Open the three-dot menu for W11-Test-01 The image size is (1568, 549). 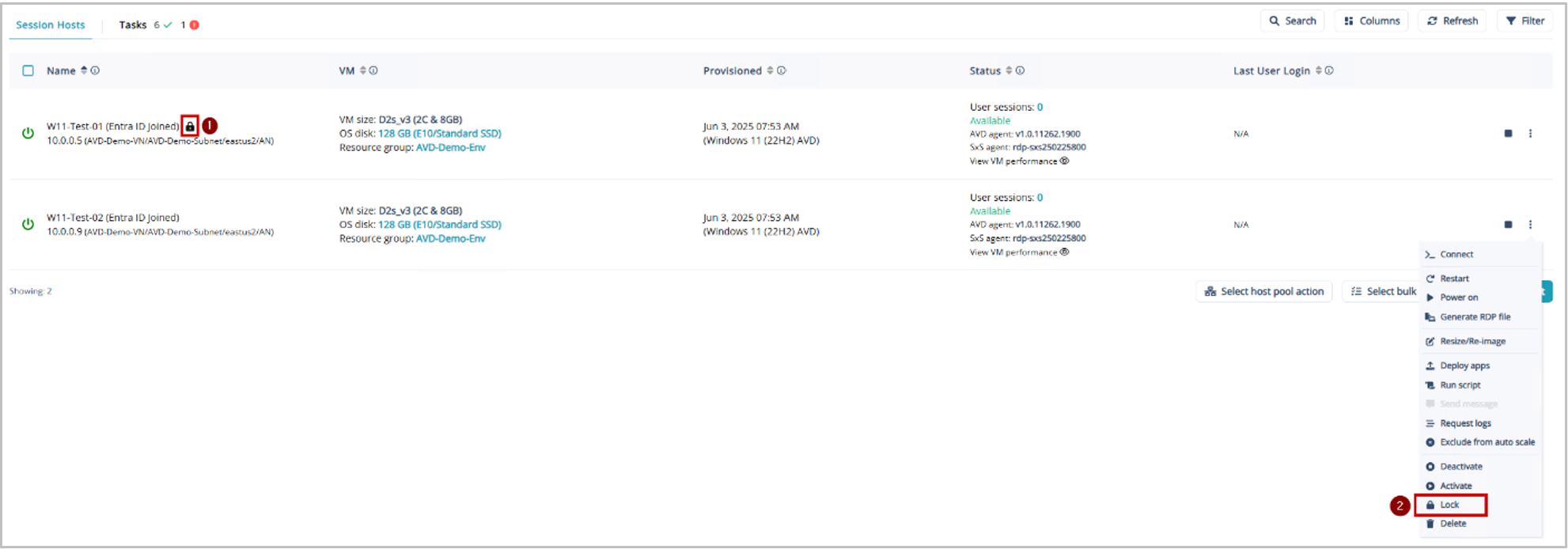pos(1530,134)
